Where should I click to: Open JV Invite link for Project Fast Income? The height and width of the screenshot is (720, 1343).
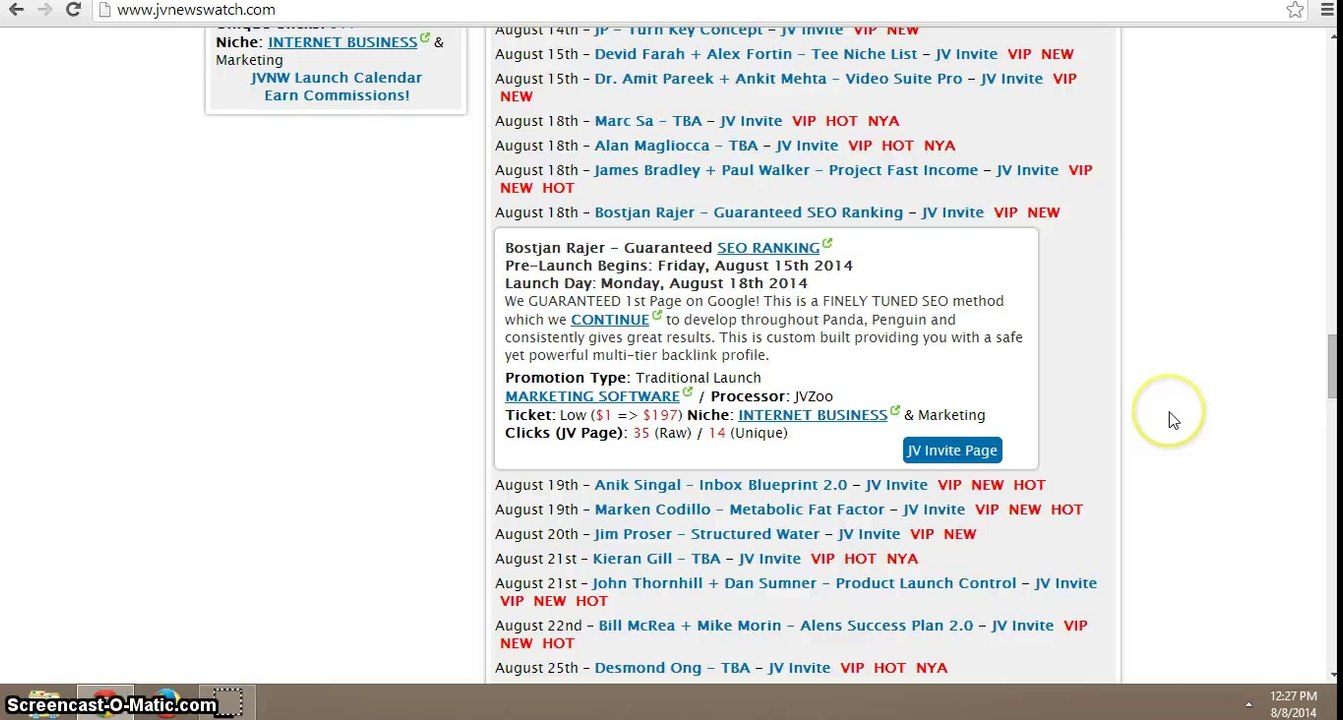click(1028, 170)
